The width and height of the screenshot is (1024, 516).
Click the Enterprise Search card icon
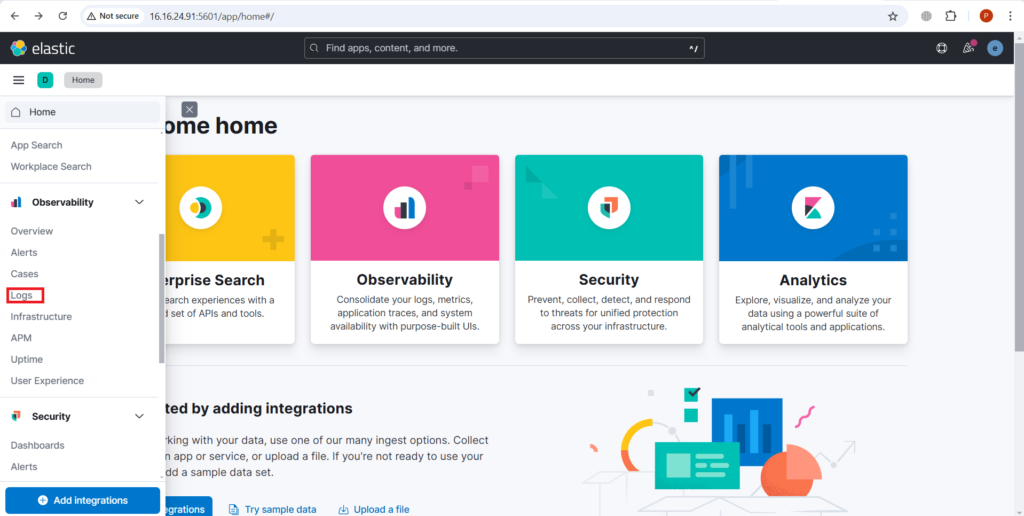[x=200, y=208]
